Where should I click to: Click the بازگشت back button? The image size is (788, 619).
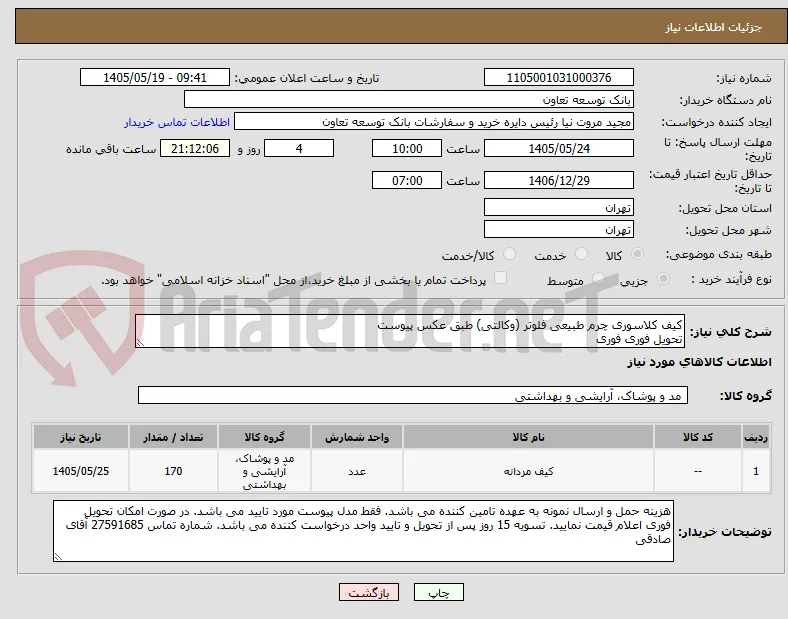point(369,593)
